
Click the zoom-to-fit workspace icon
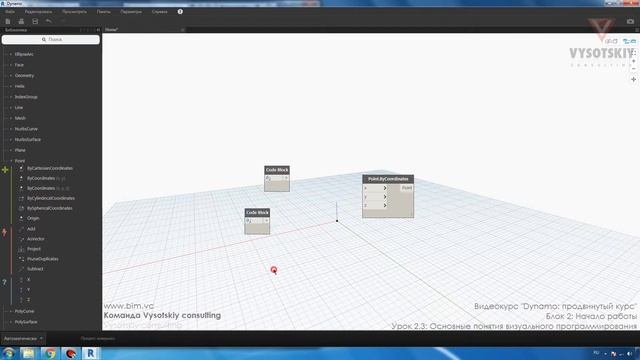click(633, 53)
